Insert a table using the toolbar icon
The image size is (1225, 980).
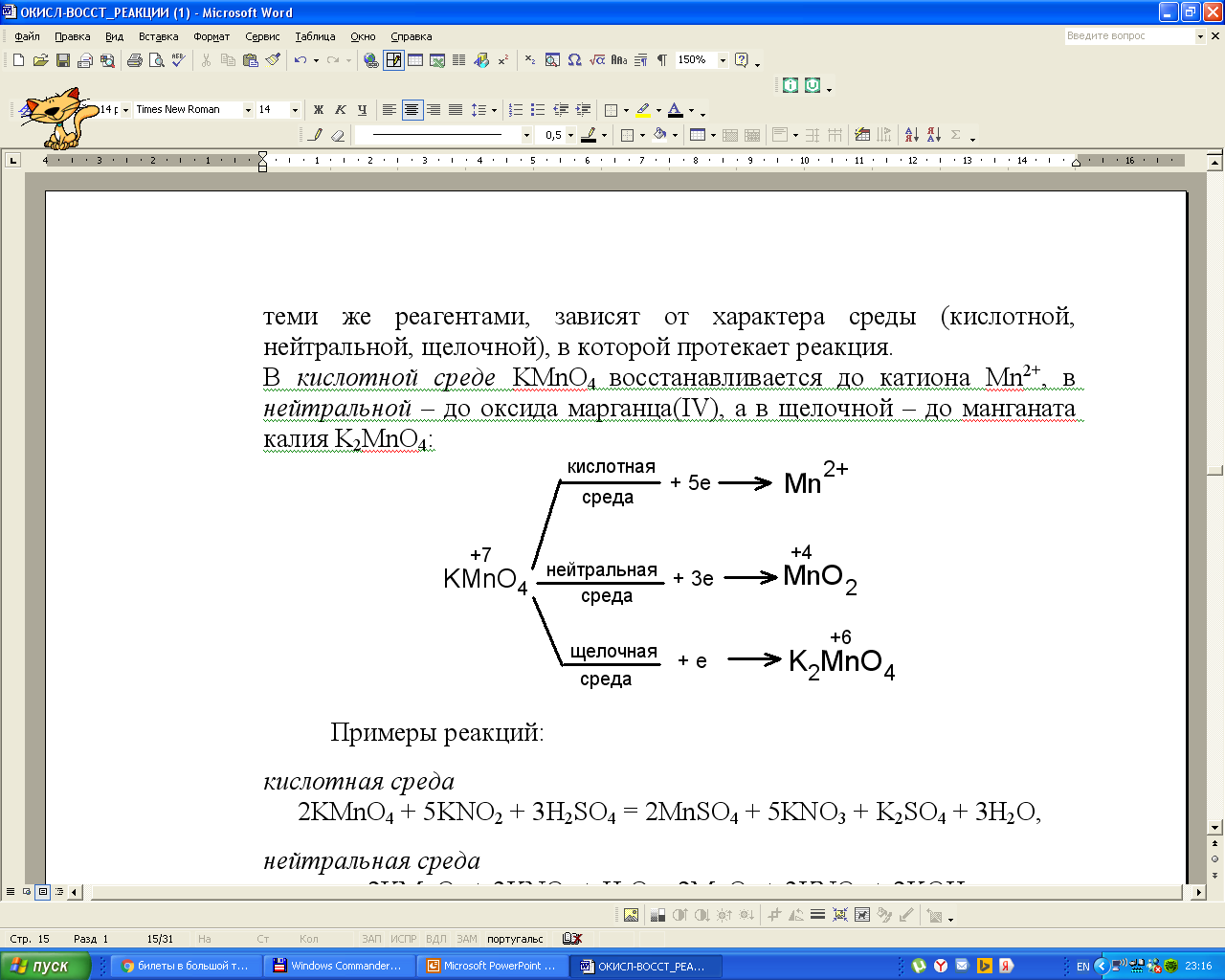tap(415, 60)
